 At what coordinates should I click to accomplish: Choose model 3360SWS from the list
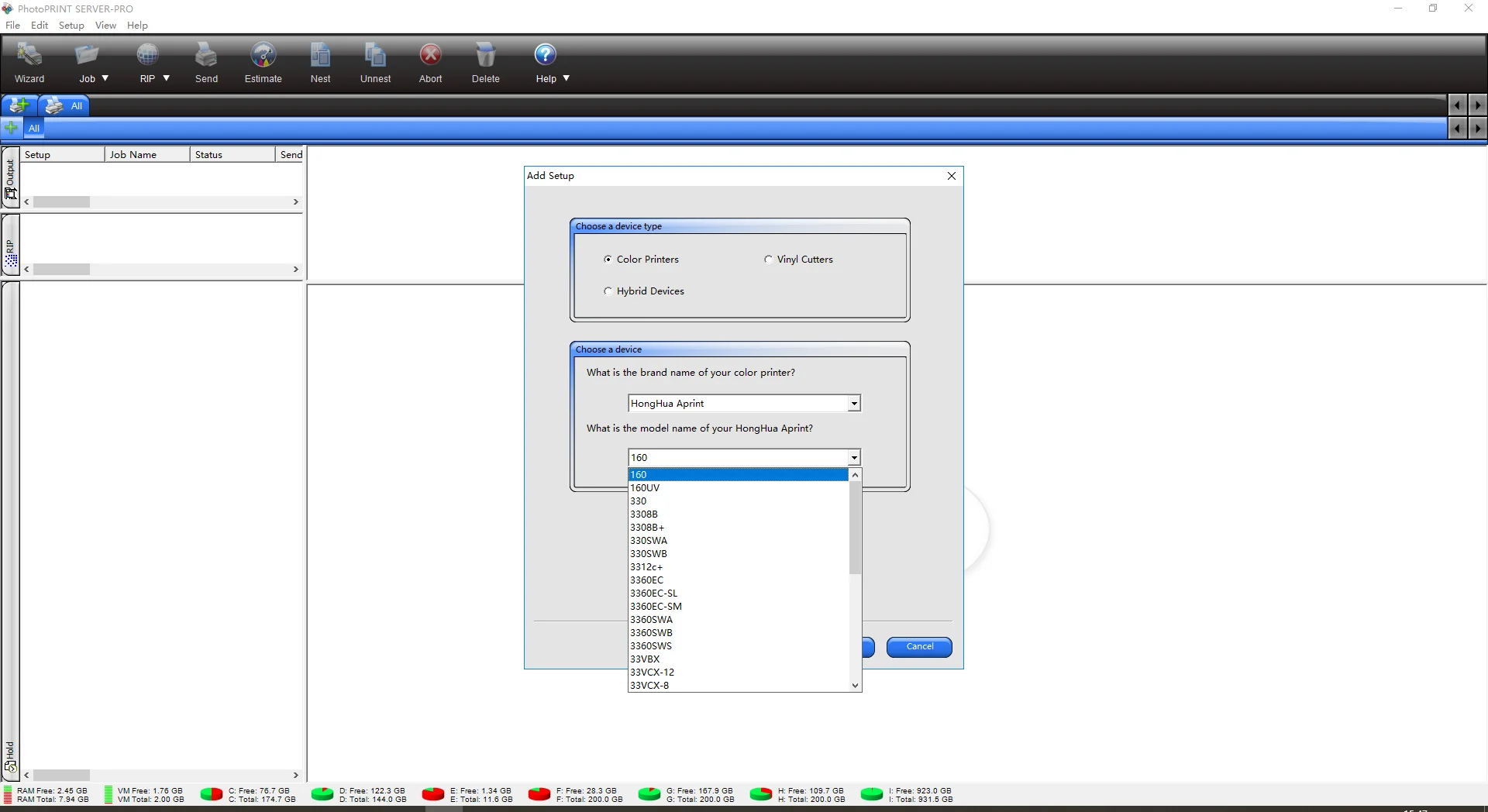click(739, 646)
